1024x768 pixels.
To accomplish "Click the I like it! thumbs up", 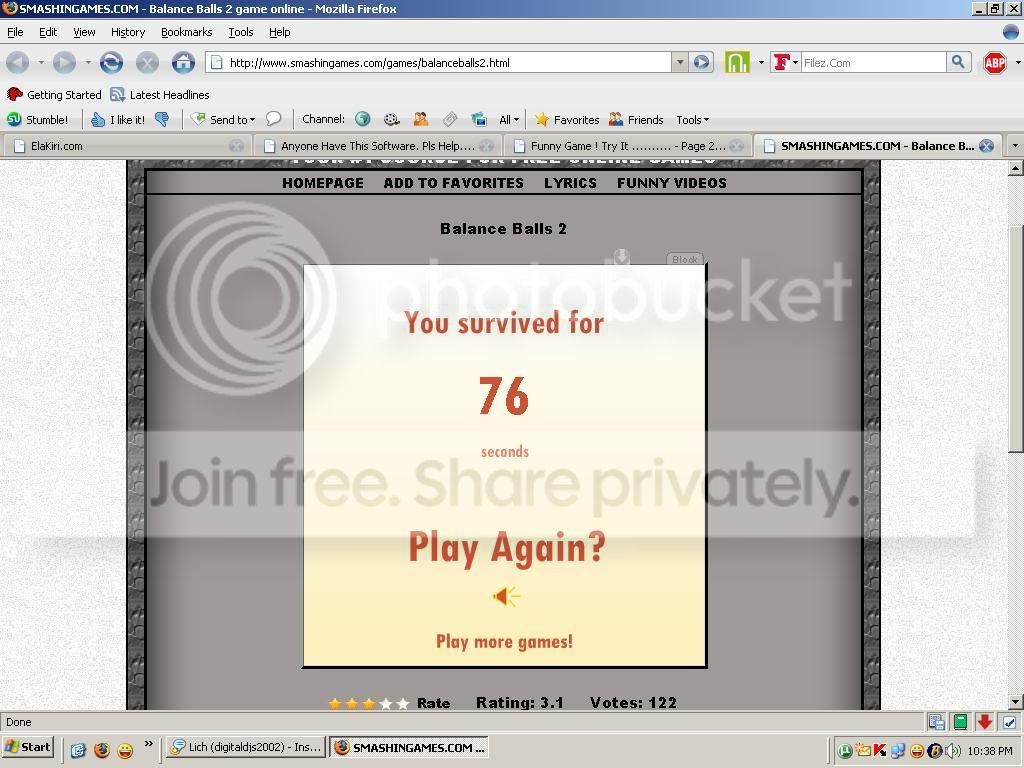I will [x=118, y=120].
